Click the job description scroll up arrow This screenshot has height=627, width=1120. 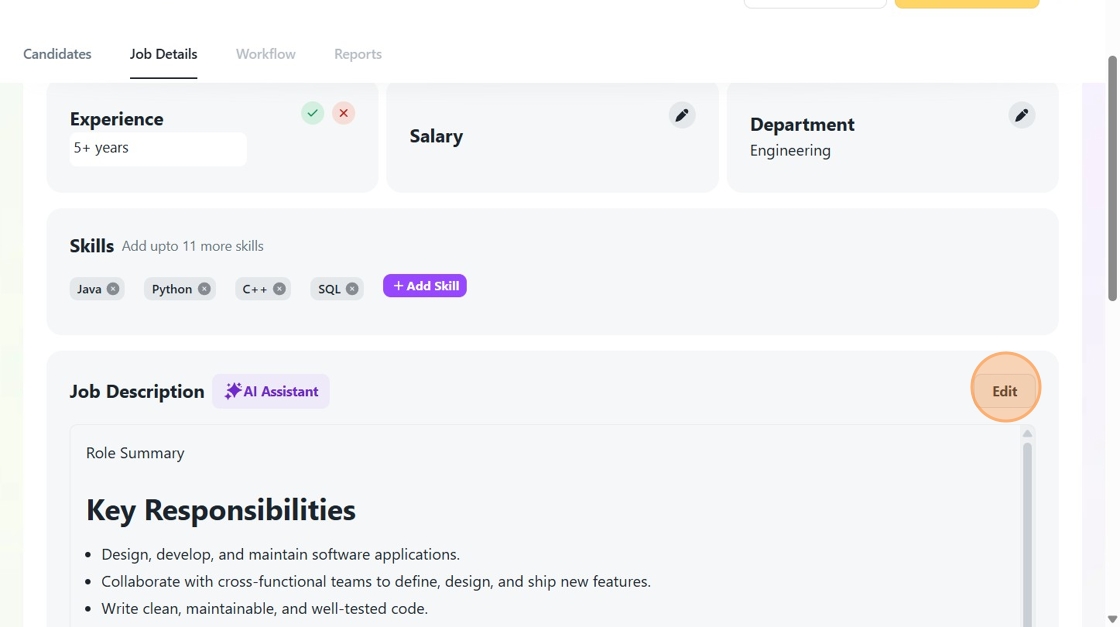click(1027, 433)
